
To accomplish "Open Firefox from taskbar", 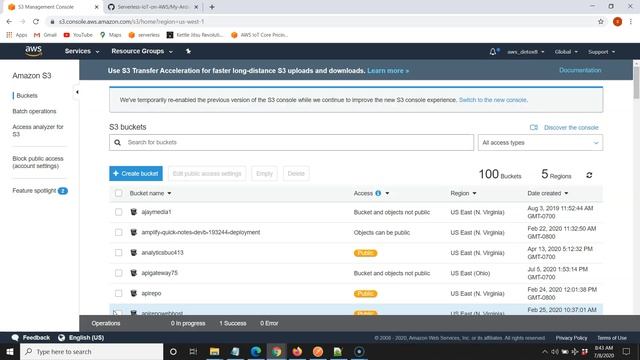I will 297,351.
